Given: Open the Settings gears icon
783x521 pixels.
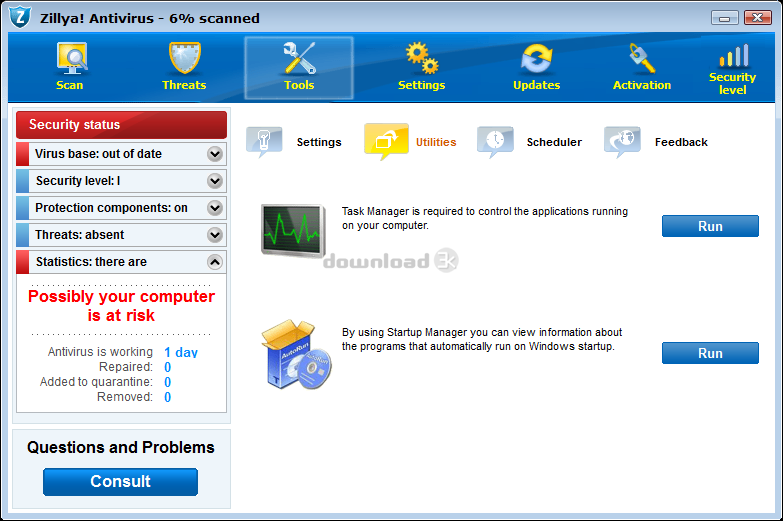Looking at the screenshot, I should pyautogui.click(x=421, y=58).
